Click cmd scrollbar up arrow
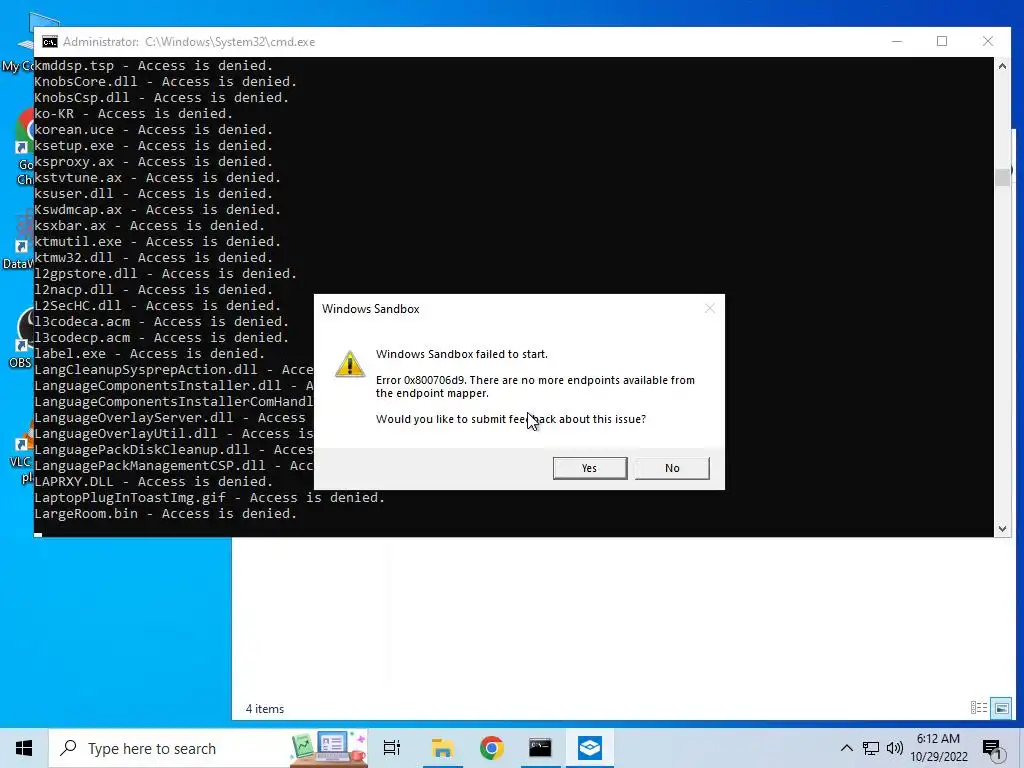Viewport: 1024px width, 768px height. [x=1002, y=65]
